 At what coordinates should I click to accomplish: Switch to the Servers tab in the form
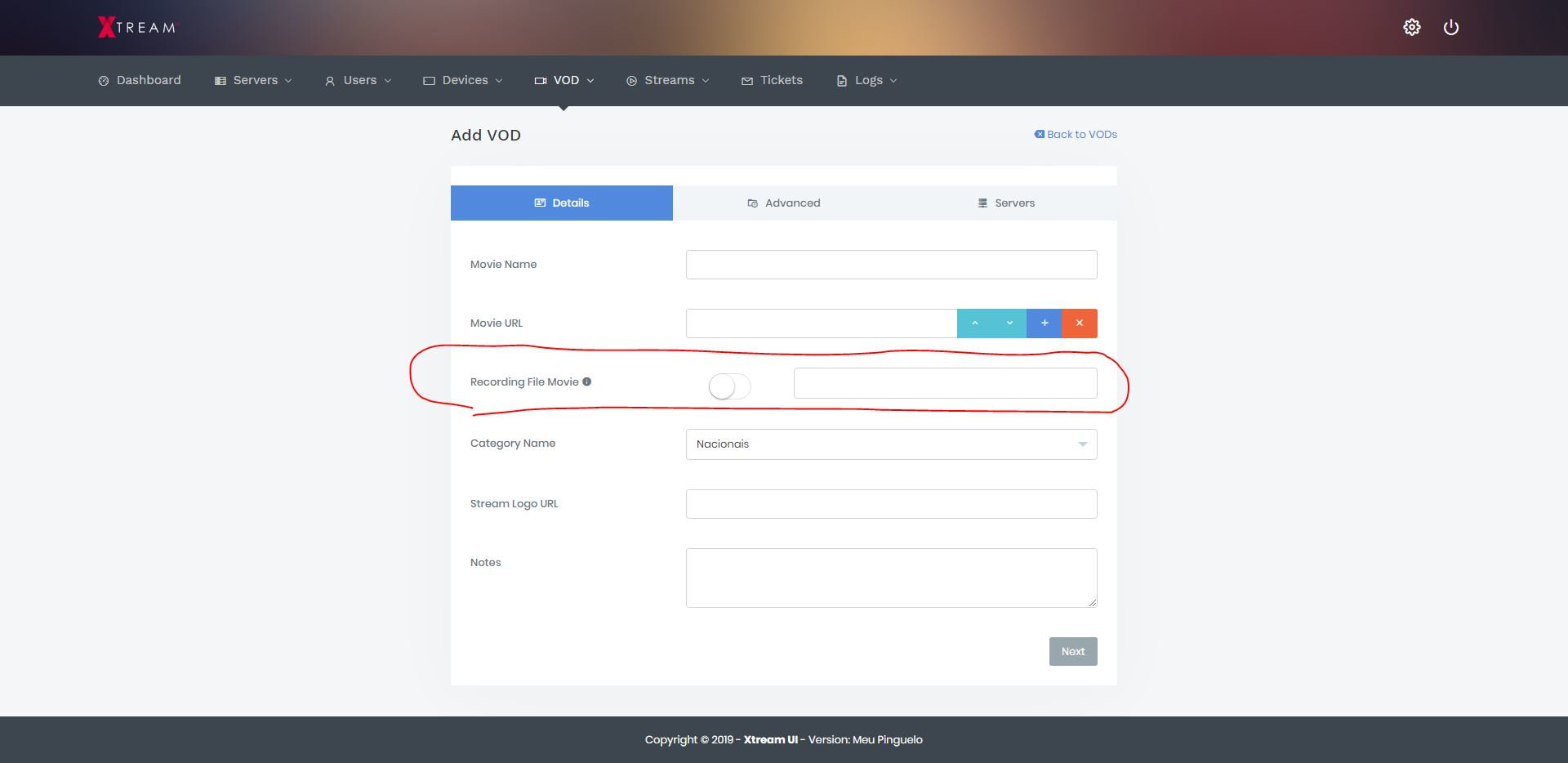pyautogui.click(x=1006, y=203)
